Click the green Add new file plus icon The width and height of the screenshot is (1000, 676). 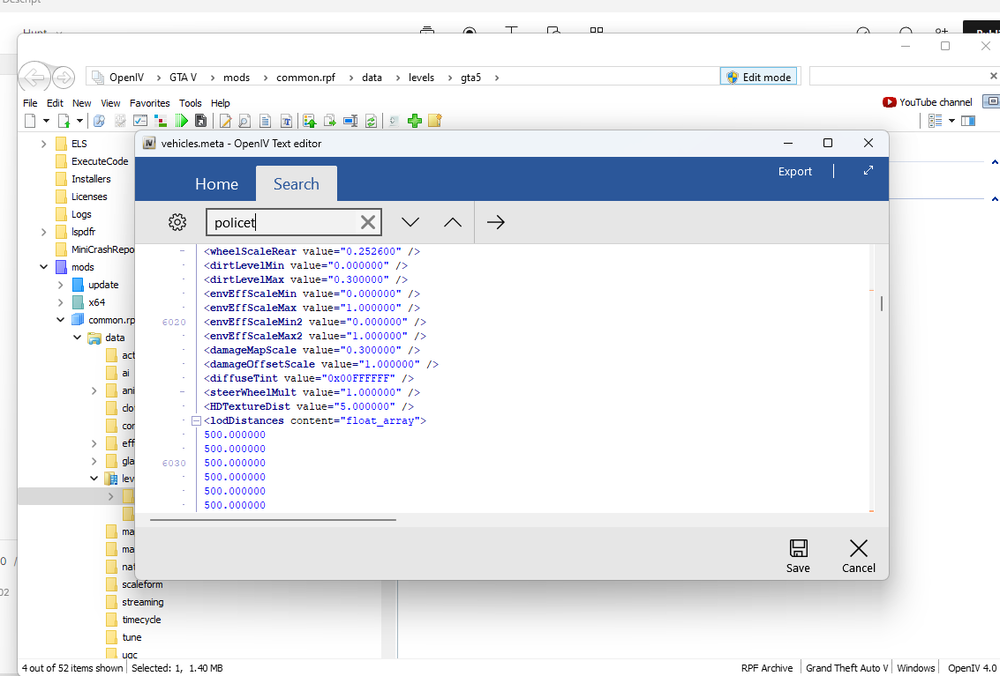(413, 120)
